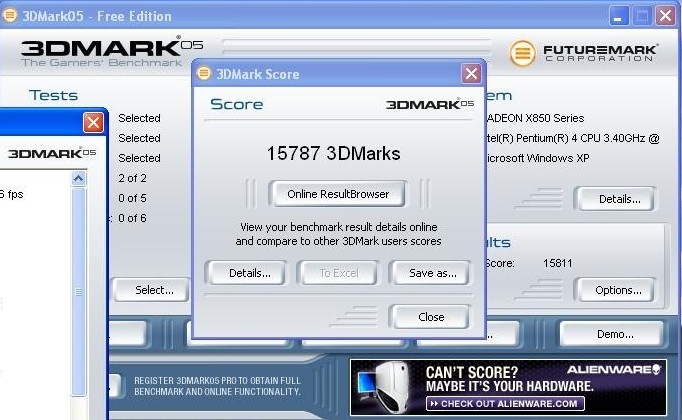Close the 3DMark Score dialog via the Close button
Screen dimensions: 682x420
[x=431, y=317]
